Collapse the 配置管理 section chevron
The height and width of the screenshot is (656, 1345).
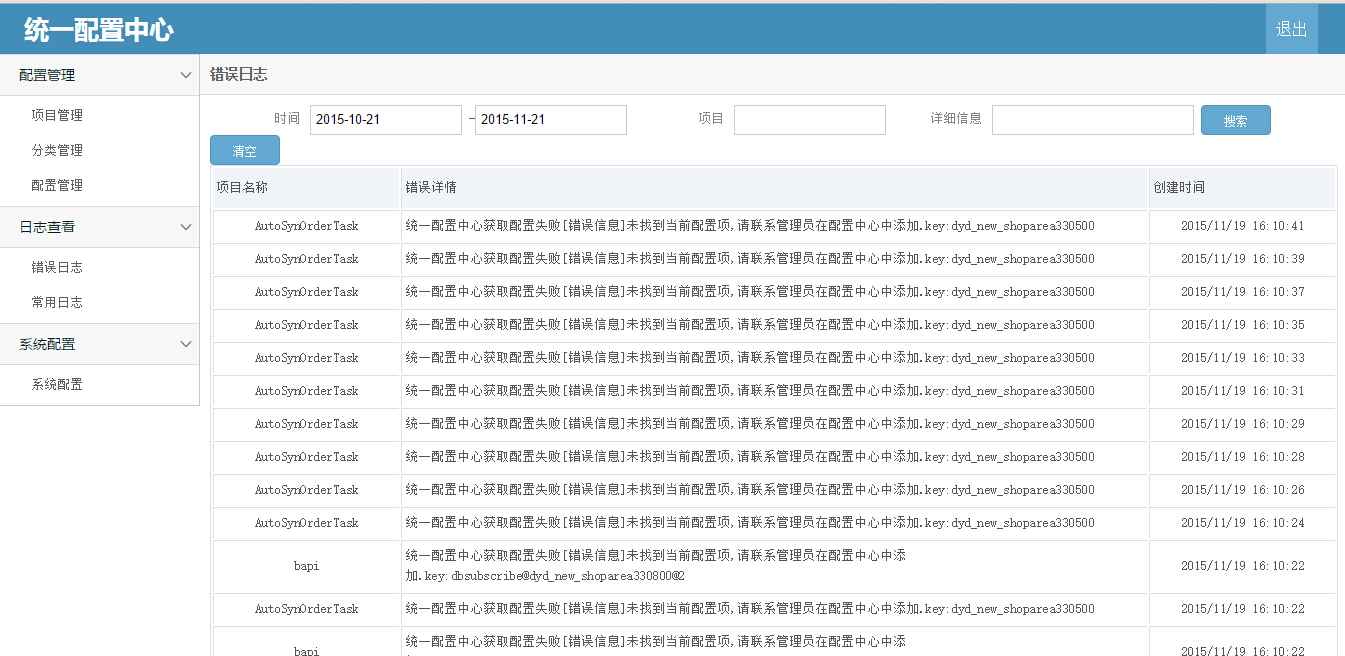186,75
